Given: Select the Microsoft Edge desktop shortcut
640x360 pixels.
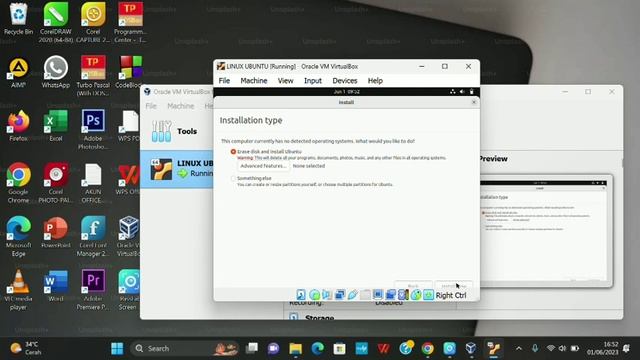Looking at the screenshot, I should pyautogui.click(x=18, y=236).
